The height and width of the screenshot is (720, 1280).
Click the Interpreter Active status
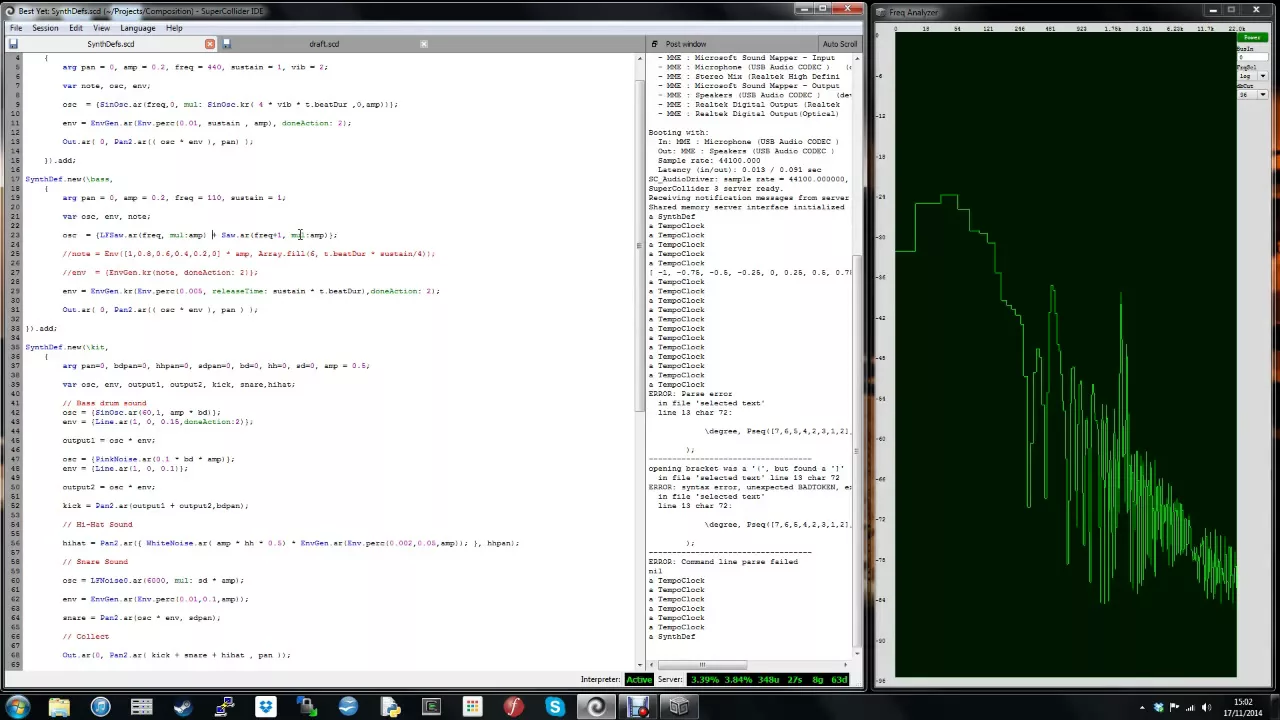click(x=638, y=680)
